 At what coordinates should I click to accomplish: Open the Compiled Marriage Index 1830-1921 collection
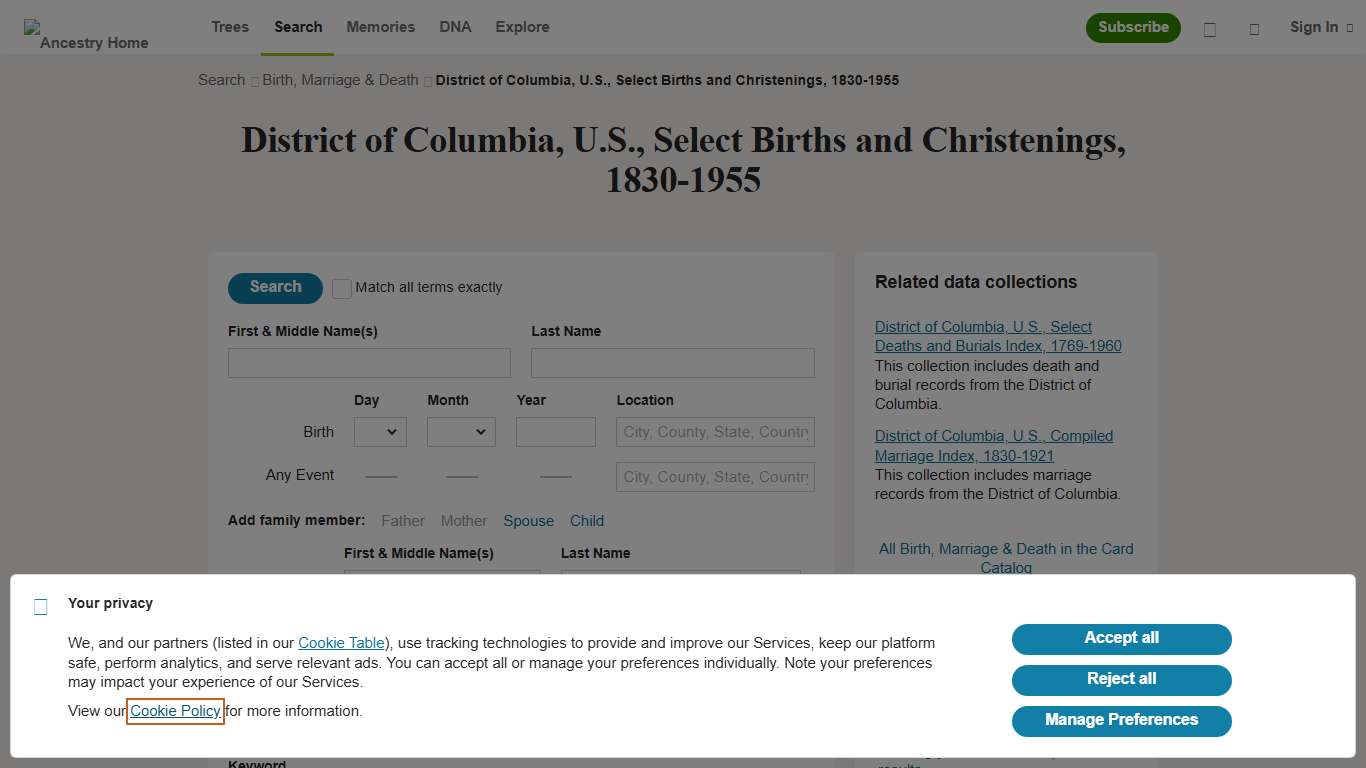994,445
